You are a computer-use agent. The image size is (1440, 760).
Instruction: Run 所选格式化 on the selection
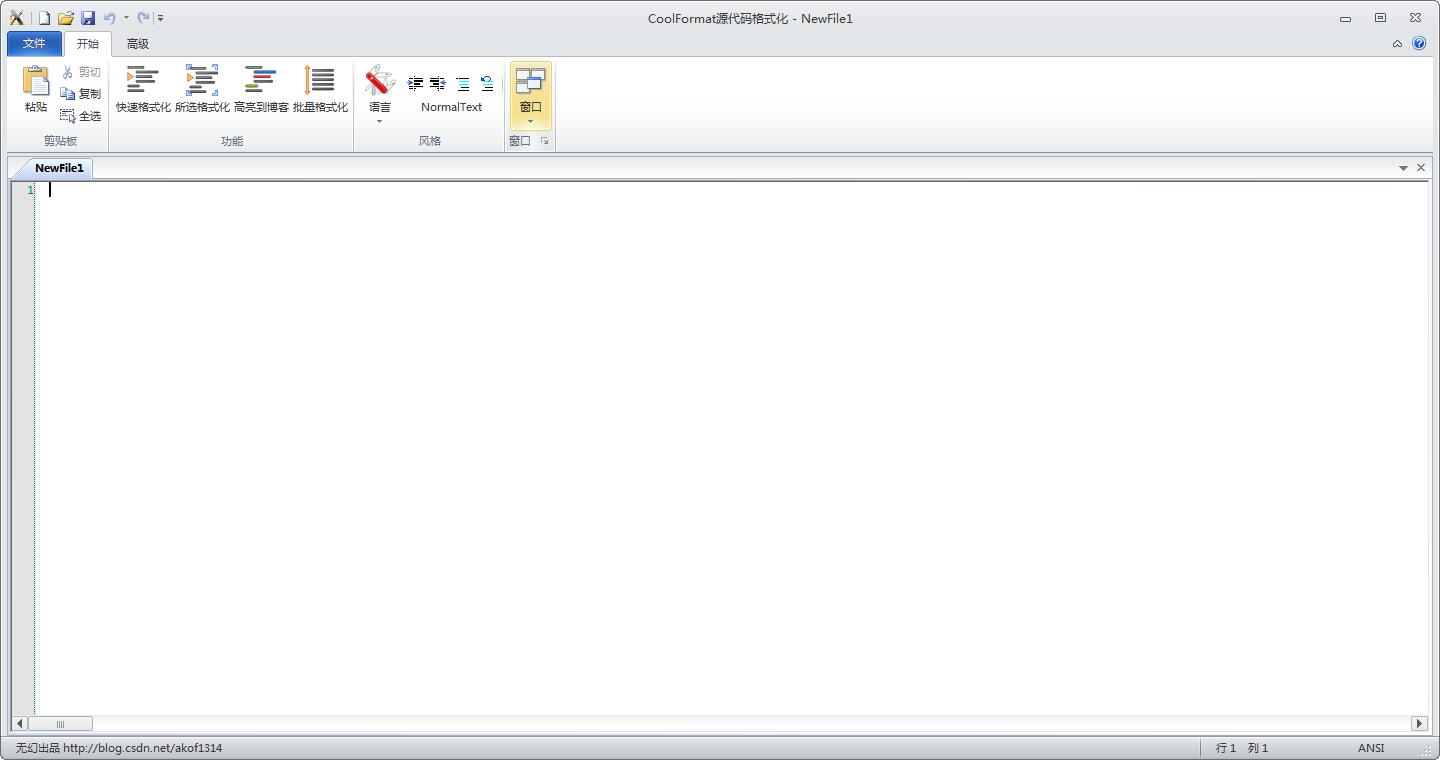pyautogui.click(x=202, y=90)
